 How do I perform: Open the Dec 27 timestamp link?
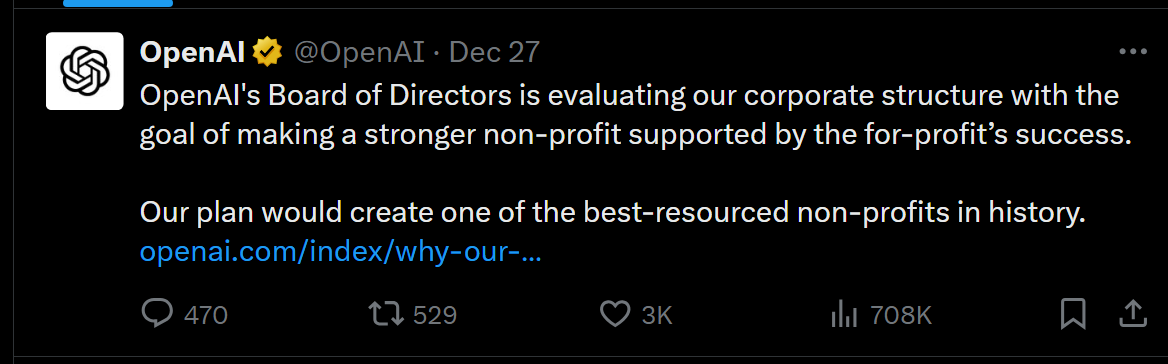(495, 52)
